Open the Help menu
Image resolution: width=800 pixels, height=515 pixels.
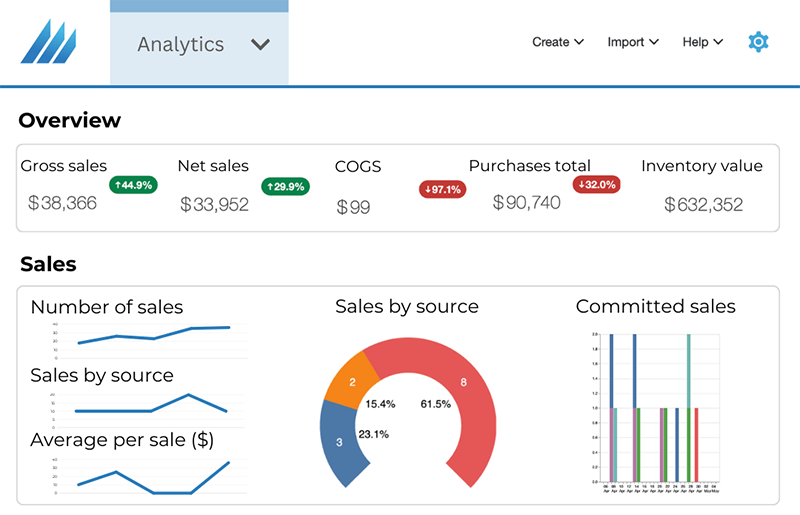(702, 42)
